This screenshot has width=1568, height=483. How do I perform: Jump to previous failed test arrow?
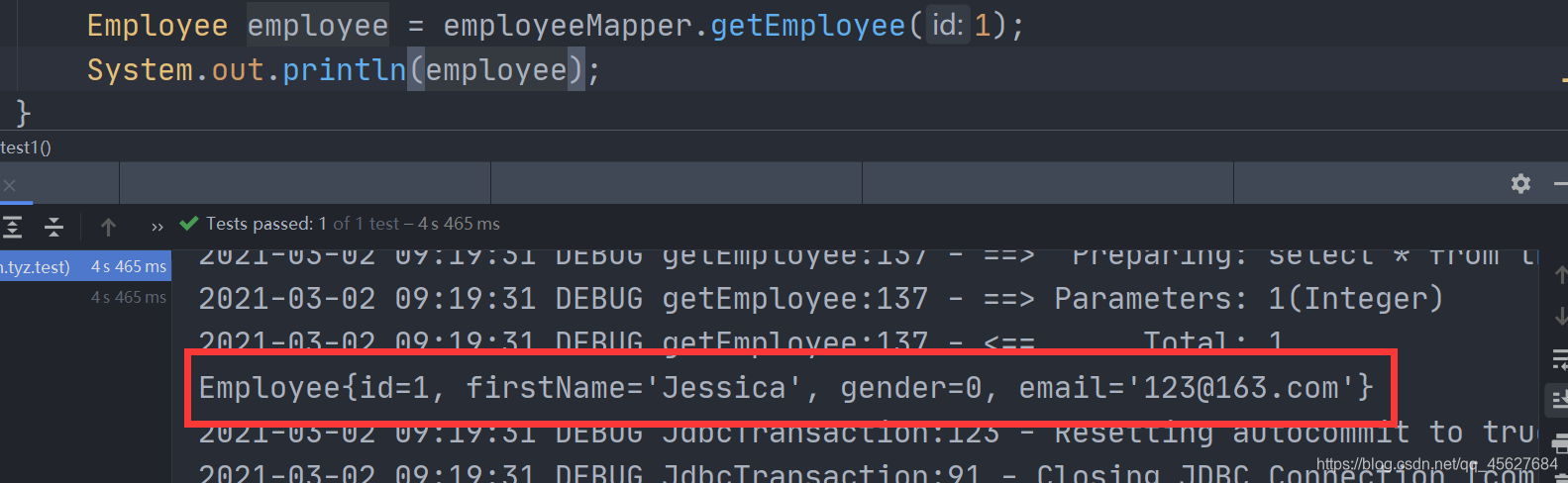click(x=108, y=228)
